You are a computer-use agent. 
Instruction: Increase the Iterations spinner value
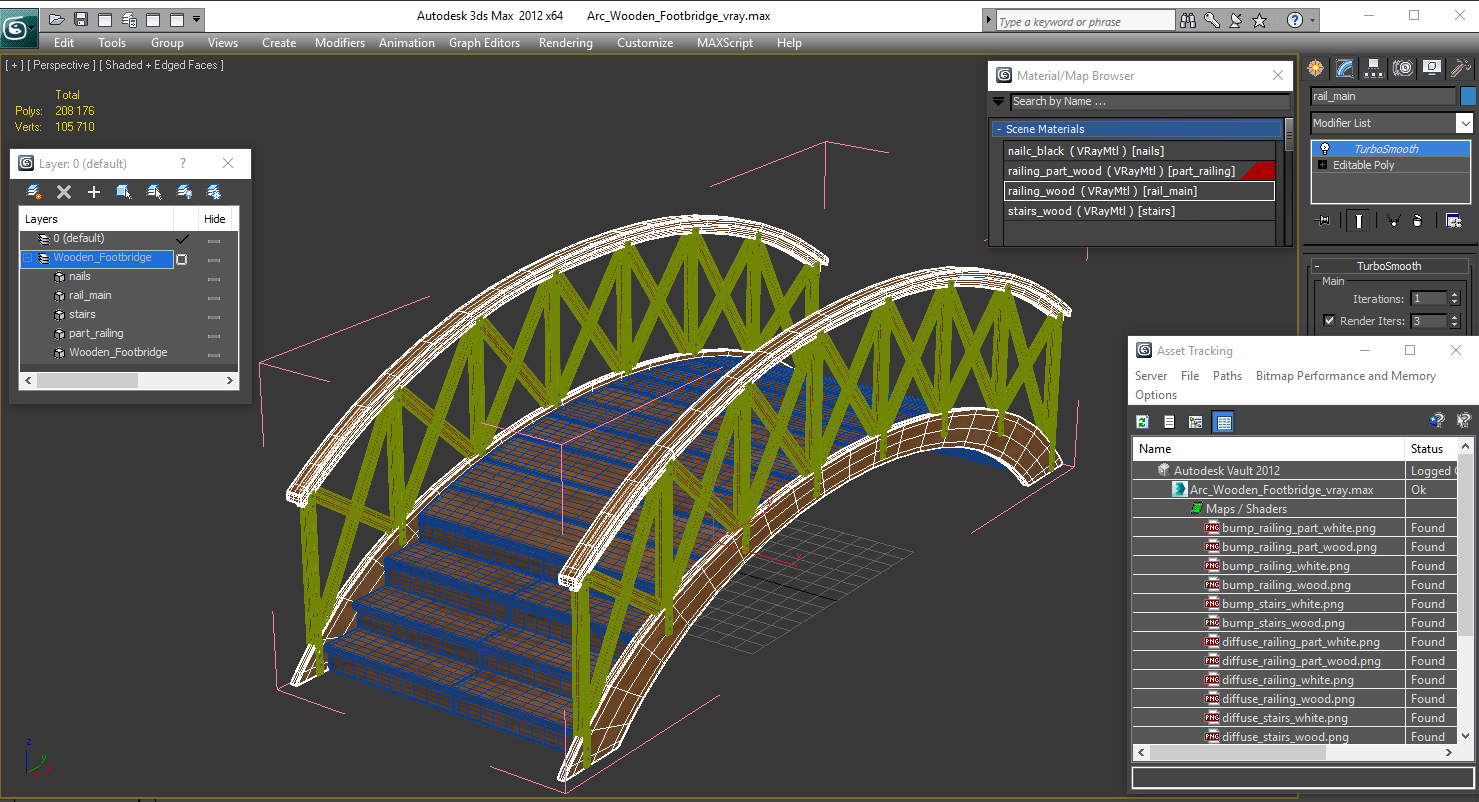click(x=1453, y=295)
